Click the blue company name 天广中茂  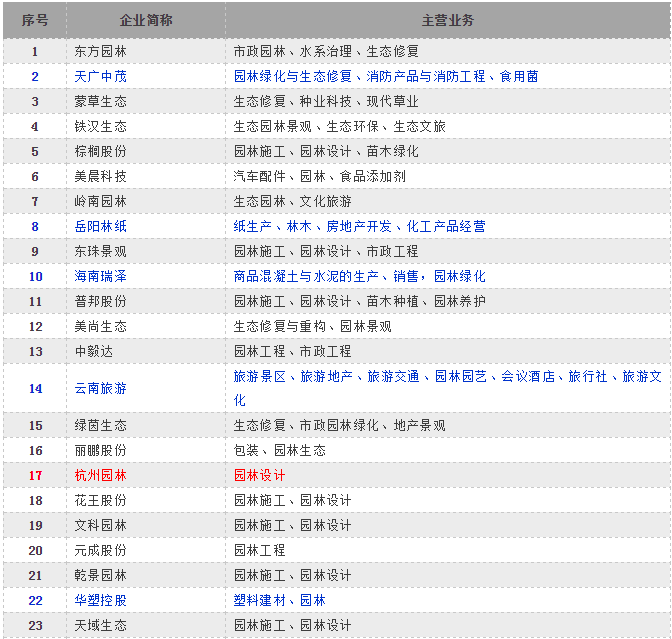[x=100, y=76]
